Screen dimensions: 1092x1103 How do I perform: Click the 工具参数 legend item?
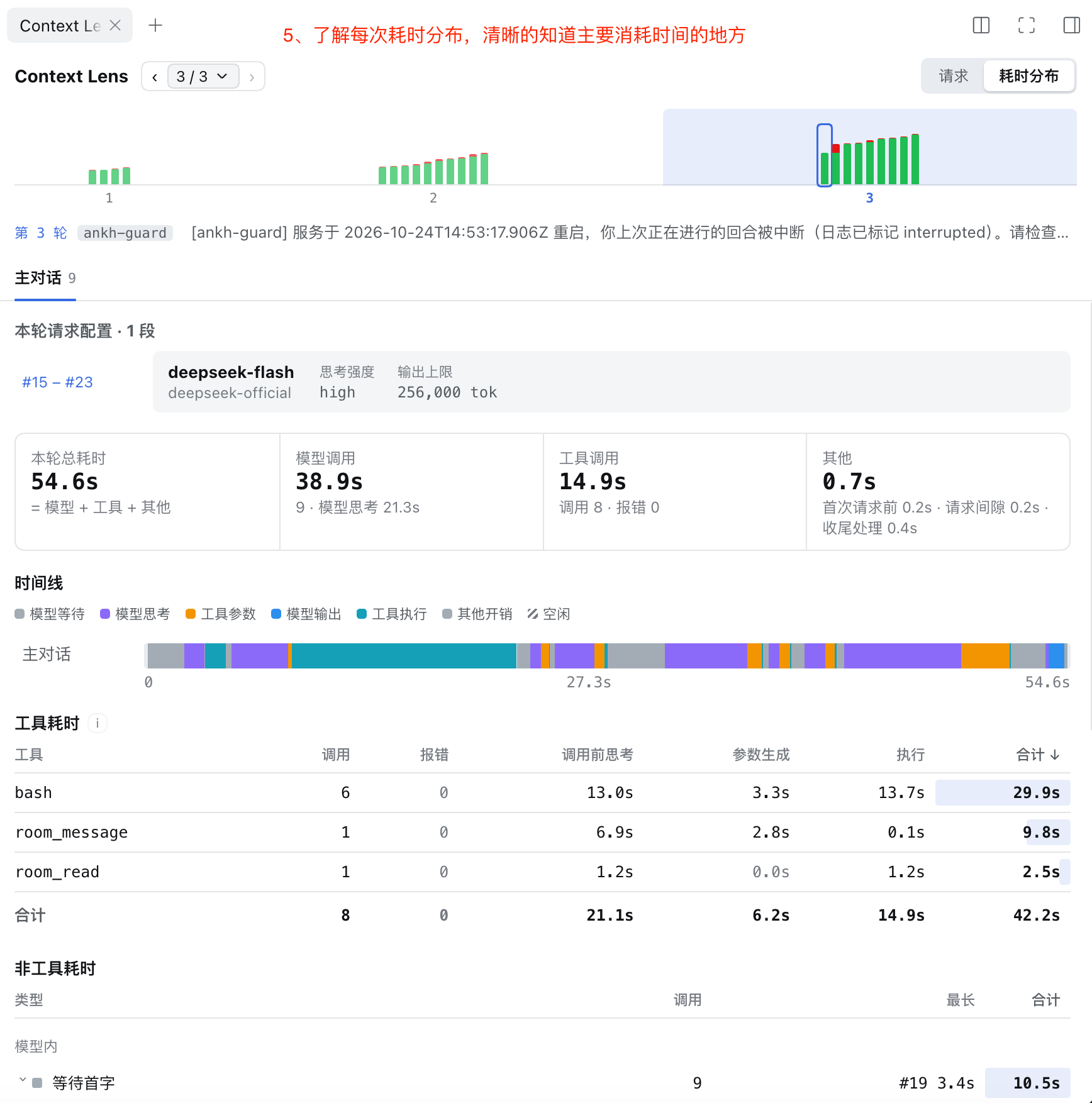click(x=221, y=614)
